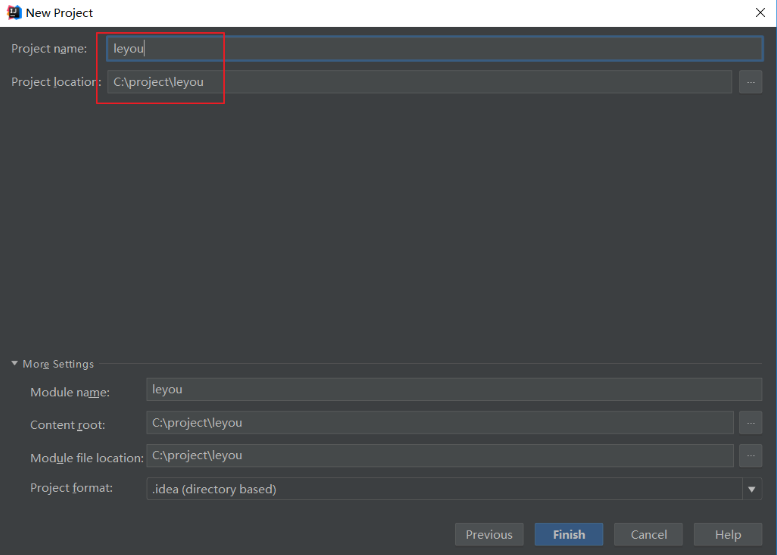The width and height of the screenshot is (777, 555).
Task: Click the IntelliJ icon in title bar
Action: point(14,12)
